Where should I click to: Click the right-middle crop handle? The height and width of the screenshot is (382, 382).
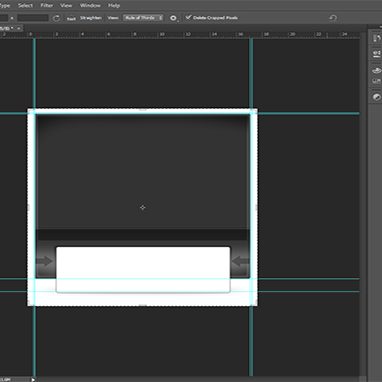[256, 207]
